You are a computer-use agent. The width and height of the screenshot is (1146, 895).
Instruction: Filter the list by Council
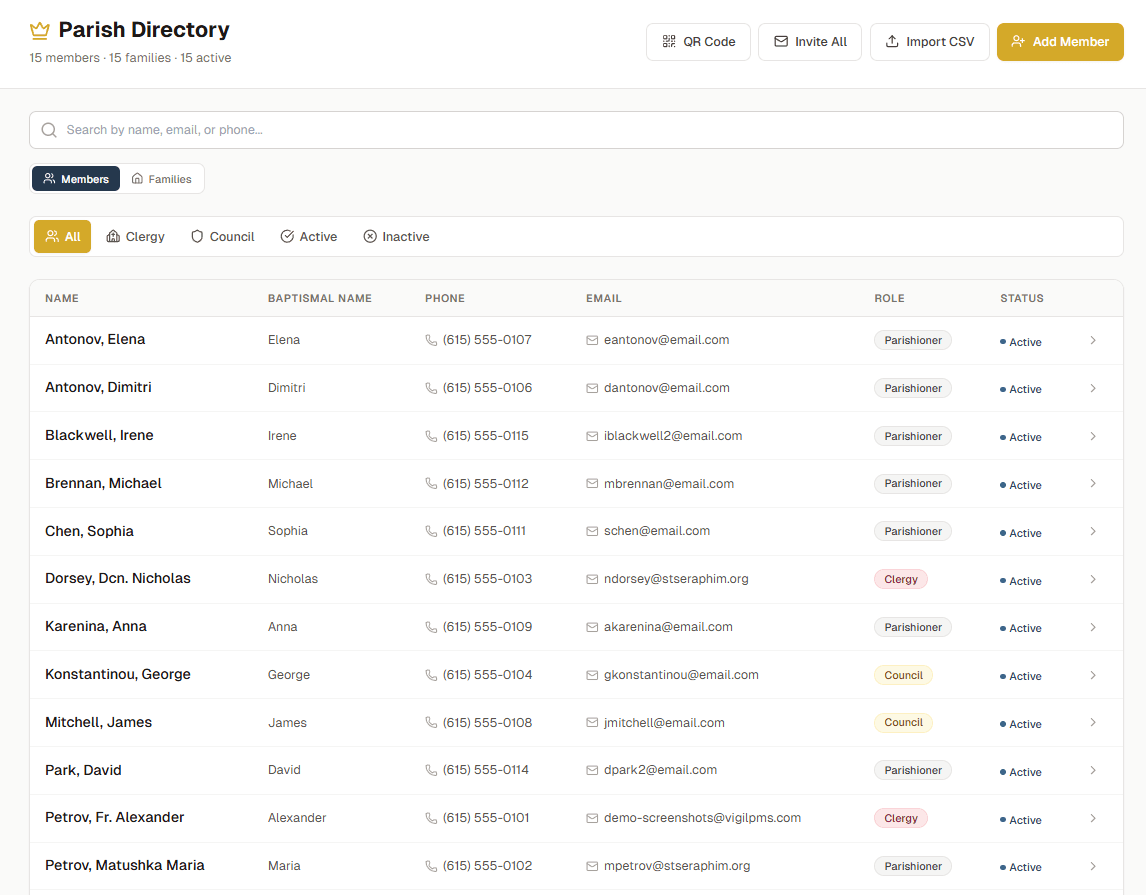pos(222,237)
